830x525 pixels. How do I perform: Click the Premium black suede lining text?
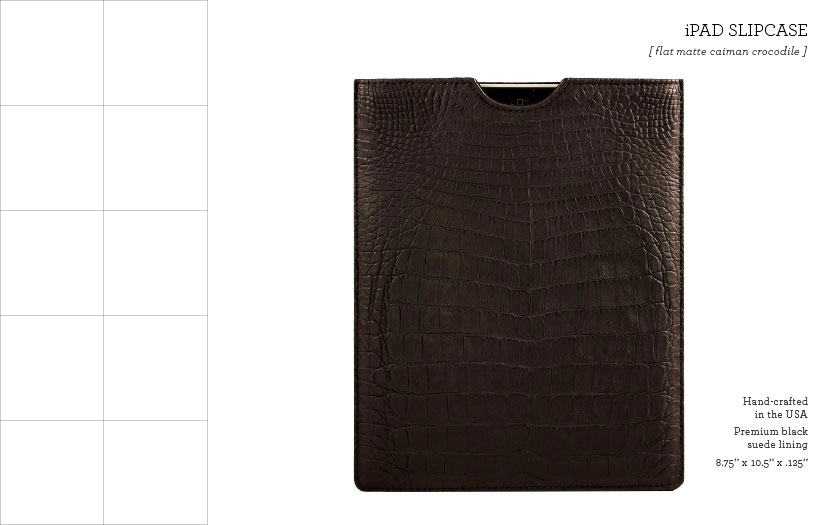point(771,438)
